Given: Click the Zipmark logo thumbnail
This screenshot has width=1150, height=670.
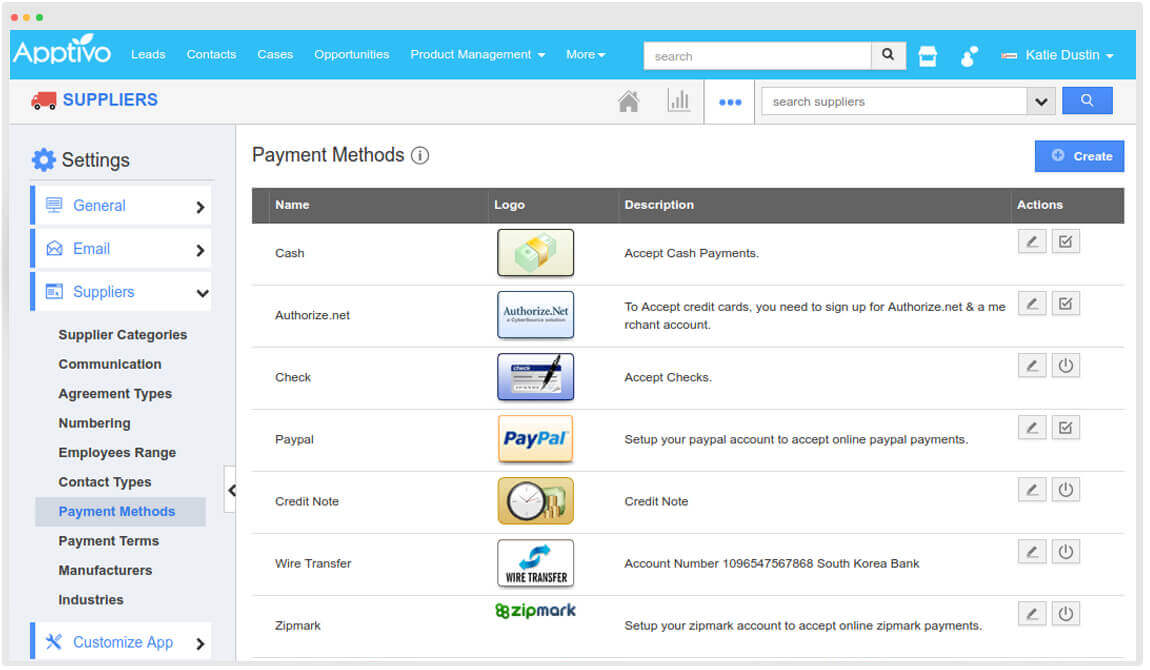Looking at the screenshot, I should point(535,610).
